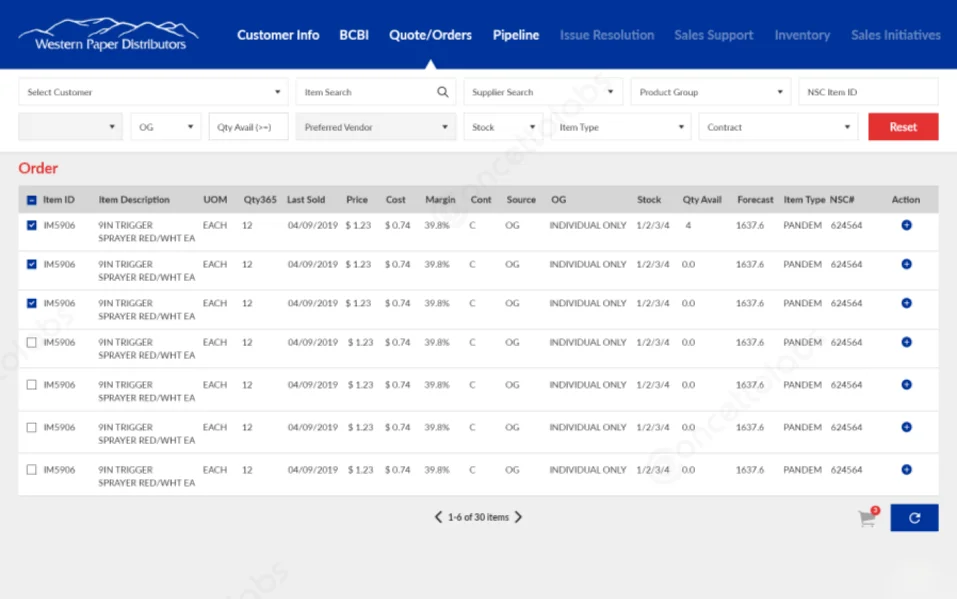957x599 pixels.
Task: Click the search magnifier in Item Search
Action: 442,90
